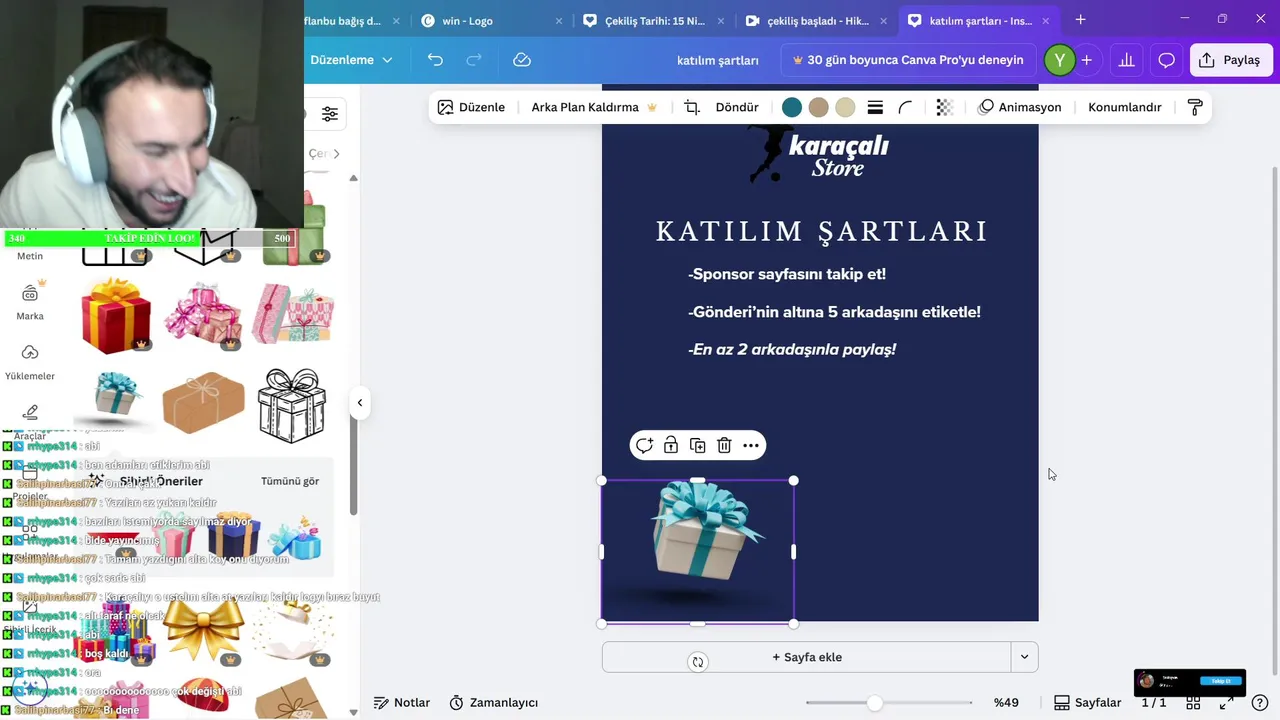Screen dimensions: 1280x720
Task: Select the Sponsor sayfasını takip et line
Action: [787, 274]
